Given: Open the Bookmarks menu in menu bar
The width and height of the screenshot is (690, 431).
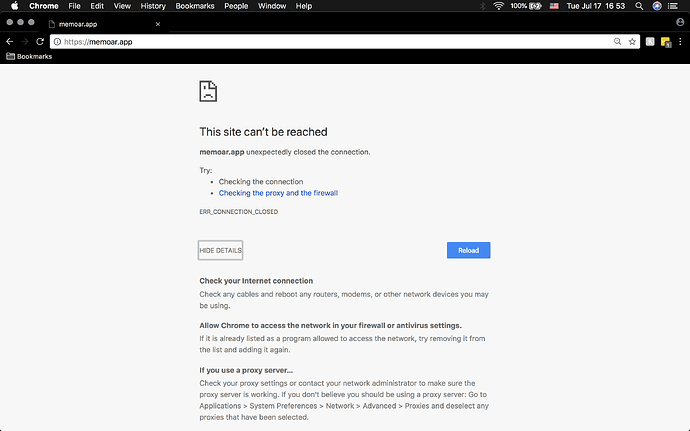Looking at the screenshot, I should [x=195, y=6].
